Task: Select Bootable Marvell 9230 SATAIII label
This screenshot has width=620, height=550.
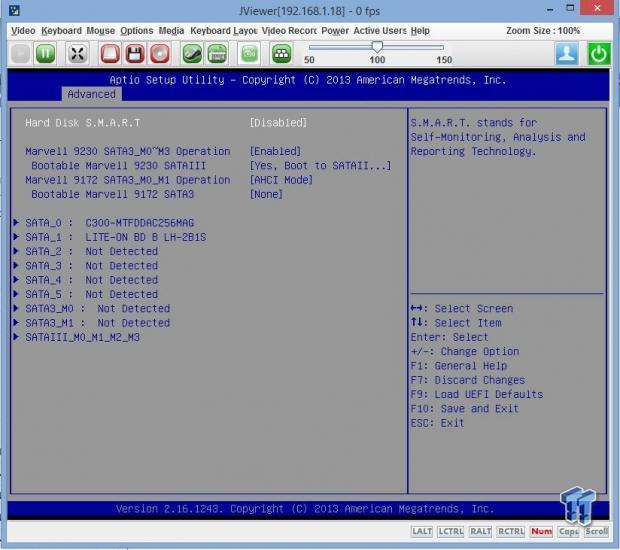Action: 119,166
